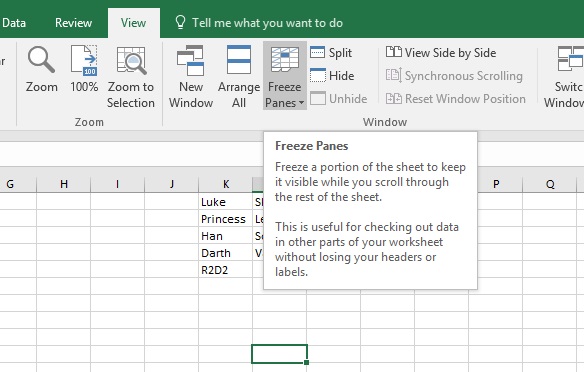Switch to the Review tab

(x=73, y=23)
